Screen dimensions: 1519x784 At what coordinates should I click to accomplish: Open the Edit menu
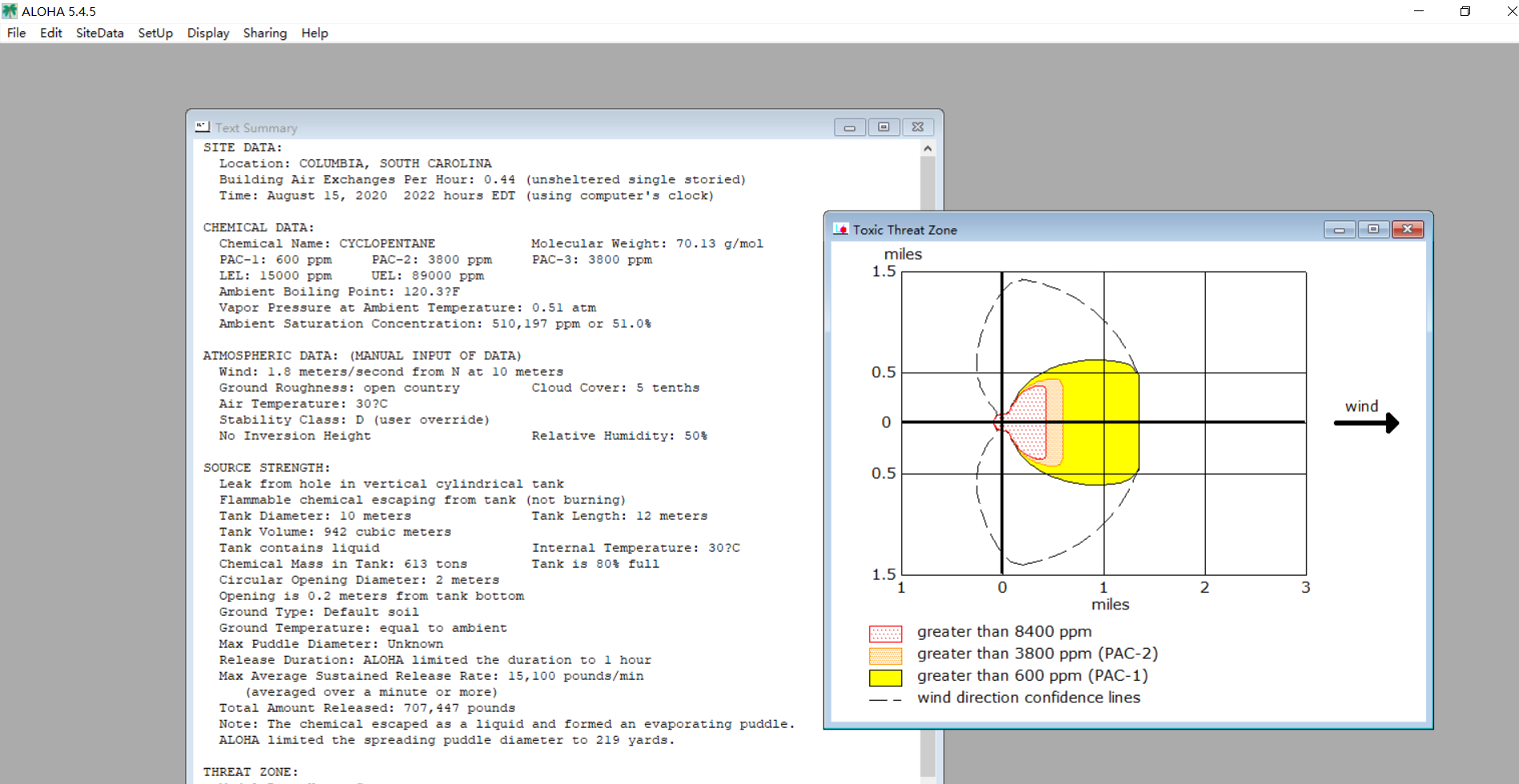click(50, 33)
